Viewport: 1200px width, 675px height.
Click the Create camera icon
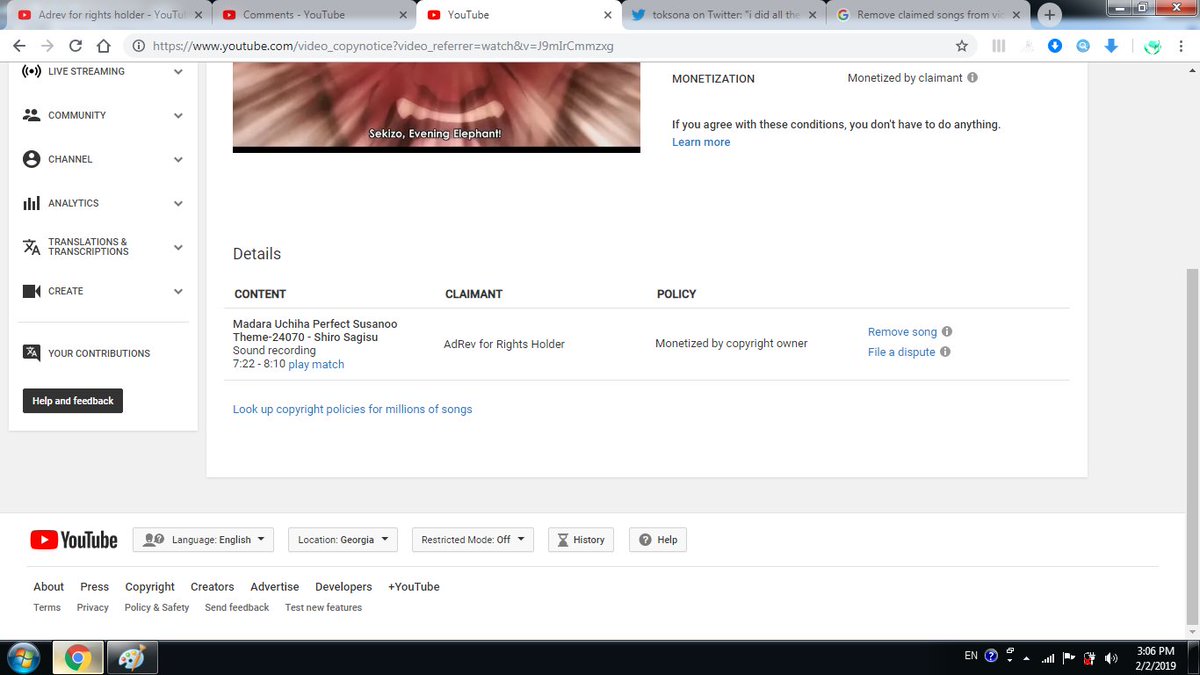tap(31, 291)
